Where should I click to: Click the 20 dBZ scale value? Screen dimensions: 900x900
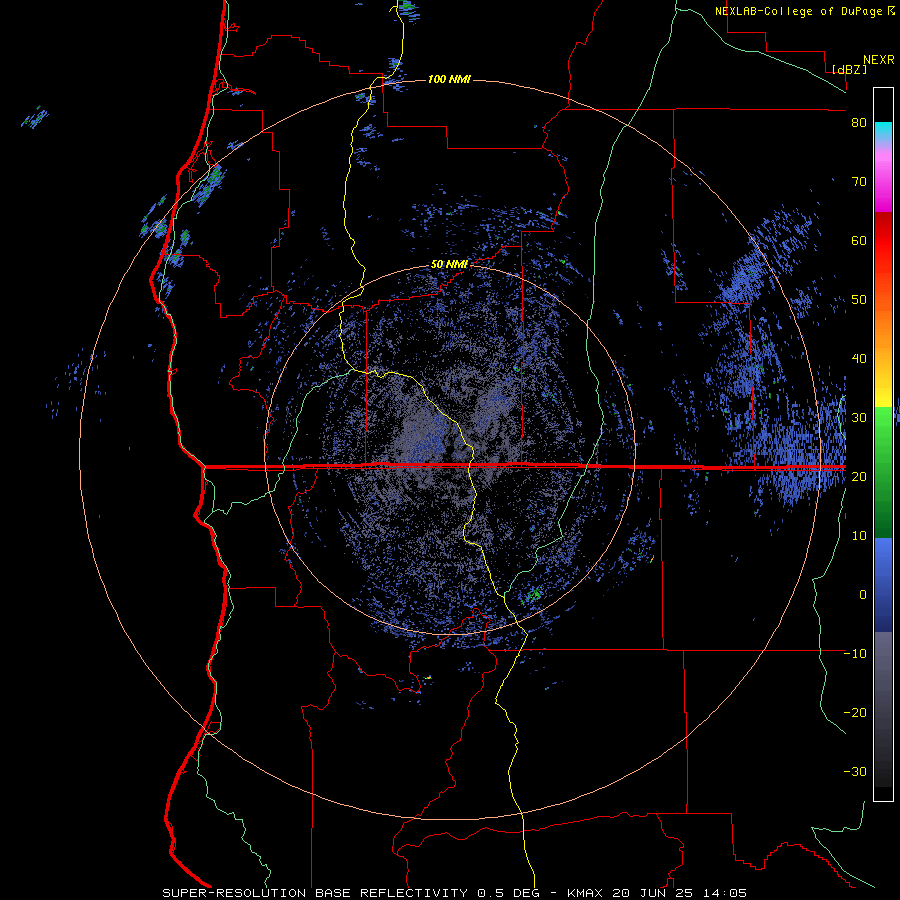(x=859, y=476)
